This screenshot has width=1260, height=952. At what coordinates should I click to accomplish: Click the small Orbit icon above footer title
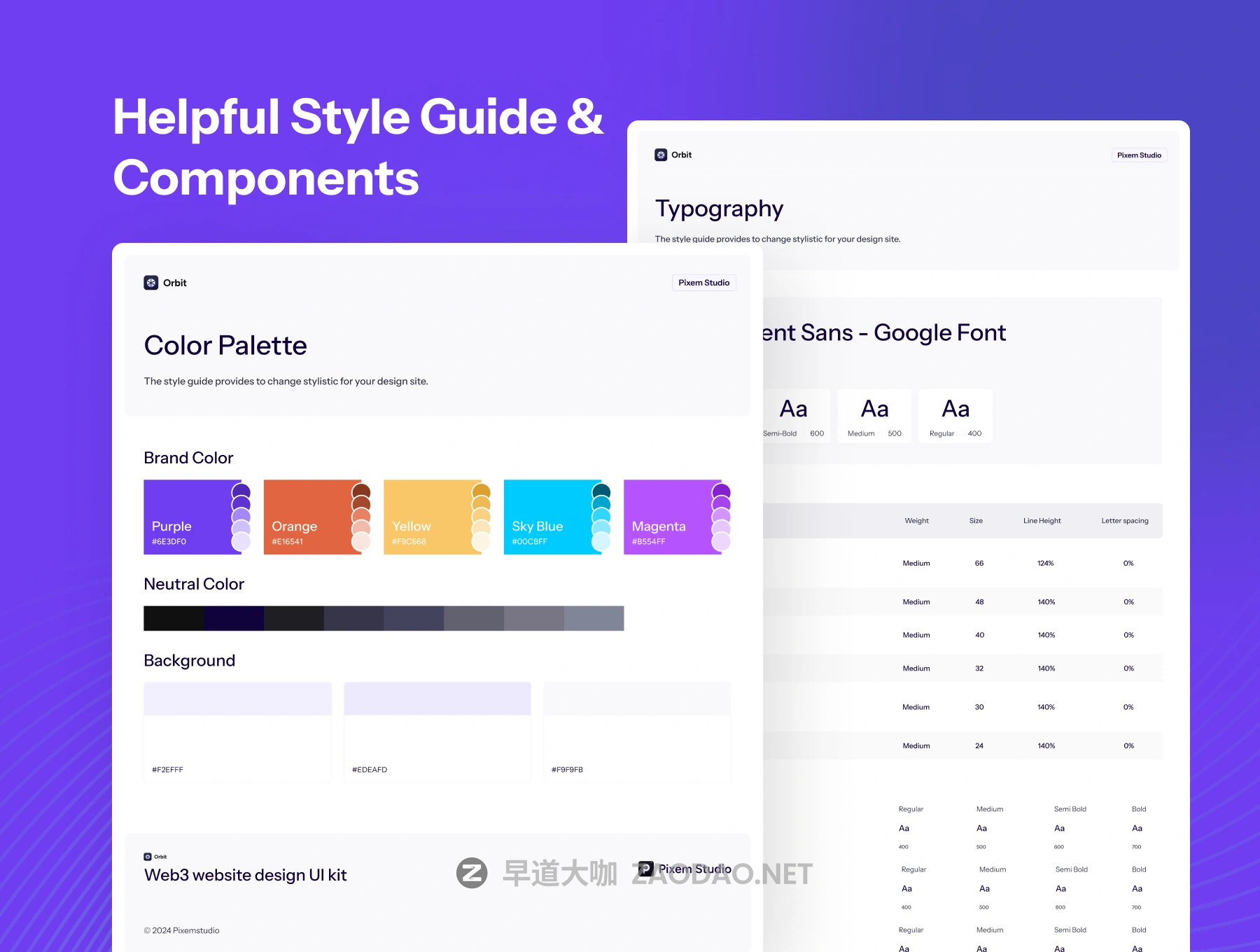pyautogui.click(x=148, y=857)
